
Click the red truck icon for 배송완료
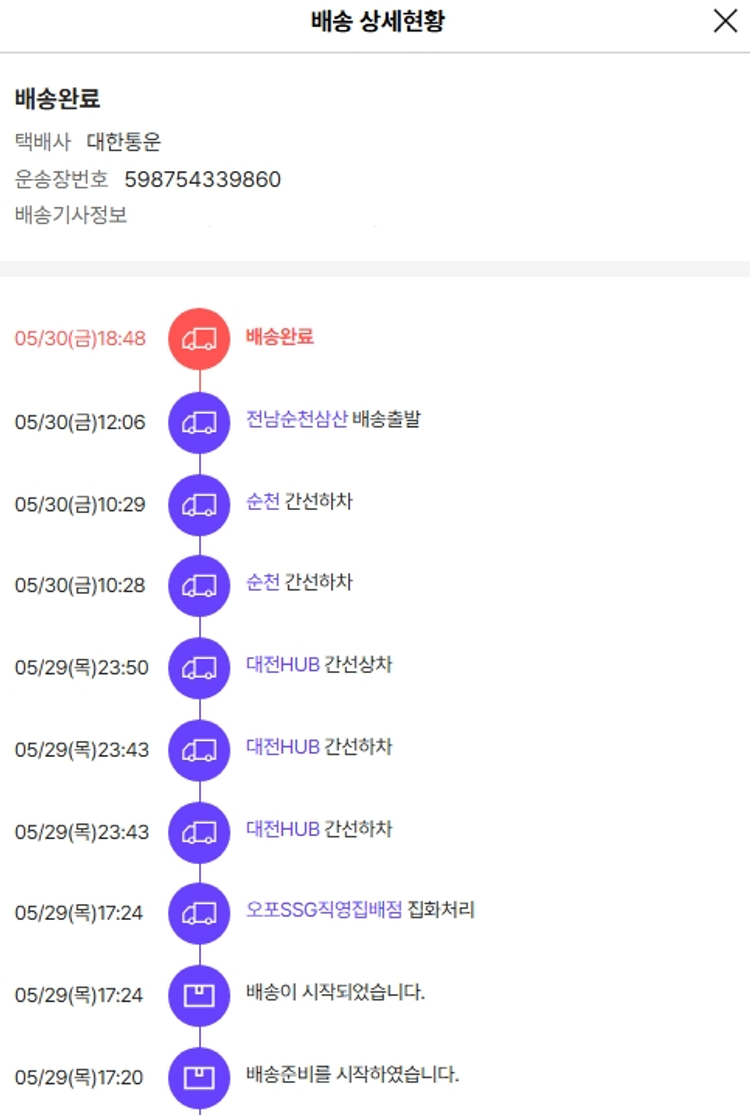click(x=199, y=338)
